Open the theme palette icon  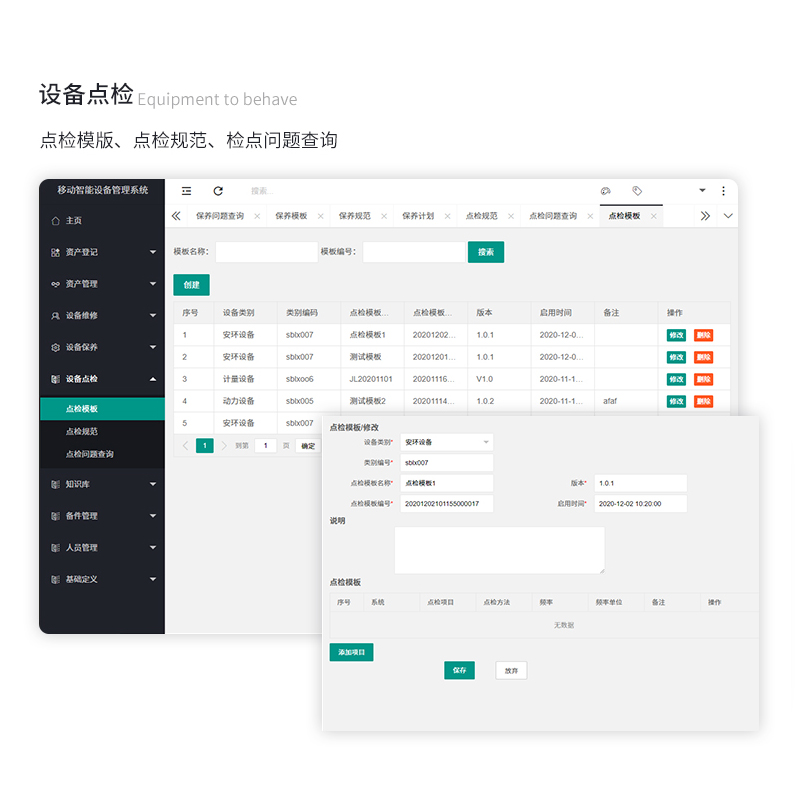[x=606, y=191]
